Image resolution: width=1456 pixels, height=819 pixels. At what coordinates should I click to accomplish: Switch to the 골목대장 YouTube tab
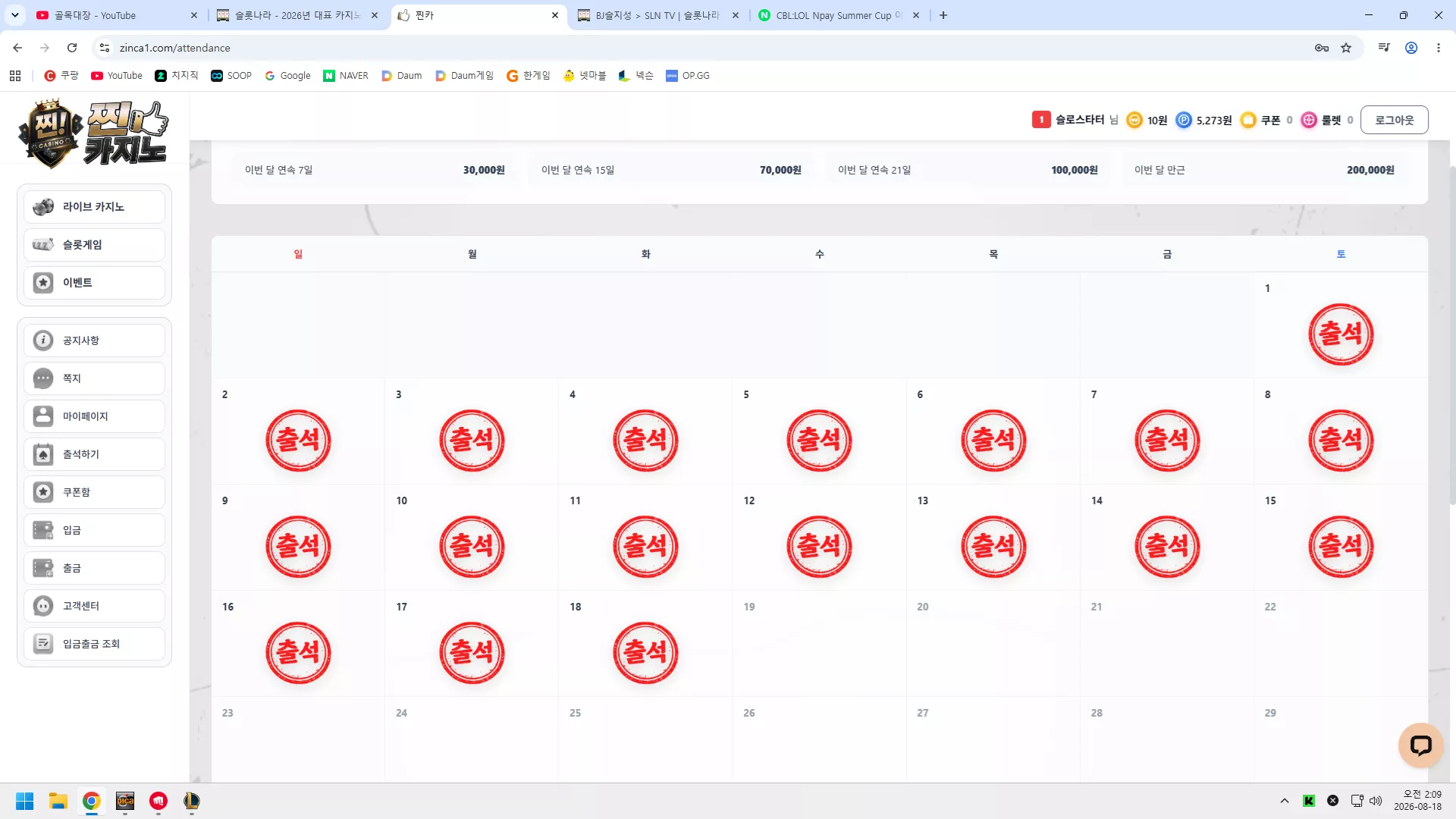(115, 15)
